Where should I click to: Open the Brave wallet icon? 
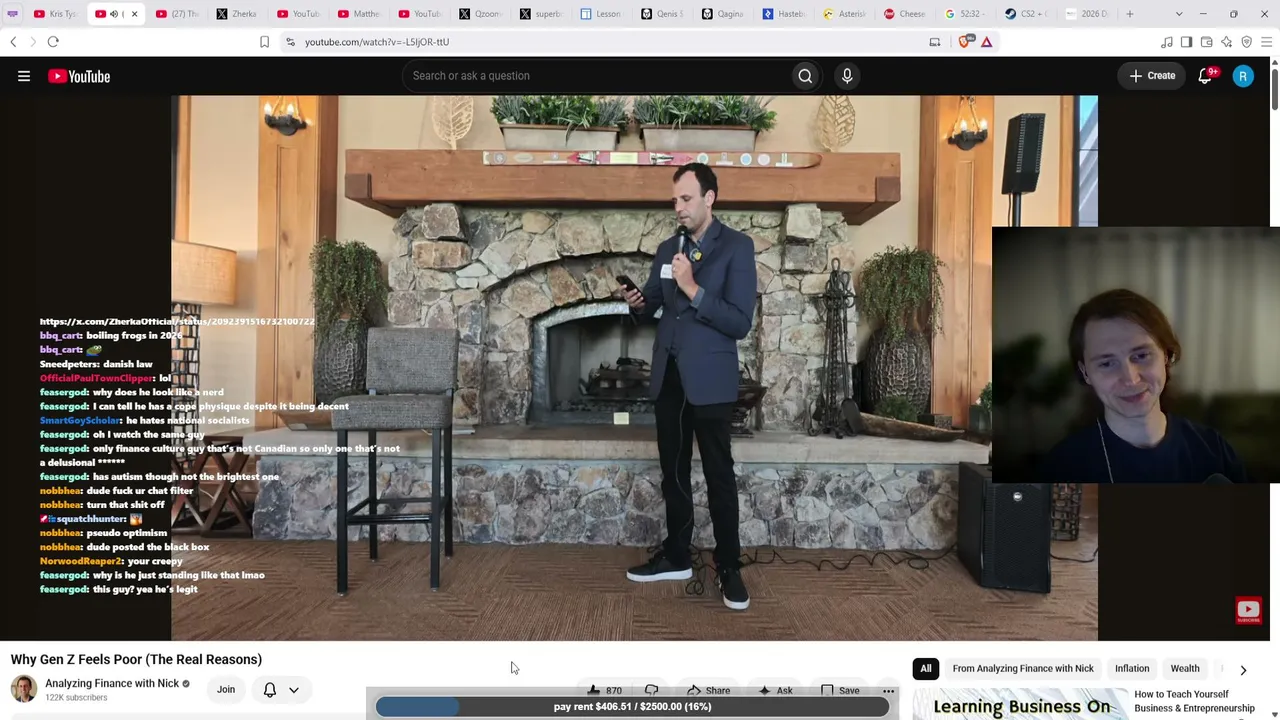point(1206,42)
